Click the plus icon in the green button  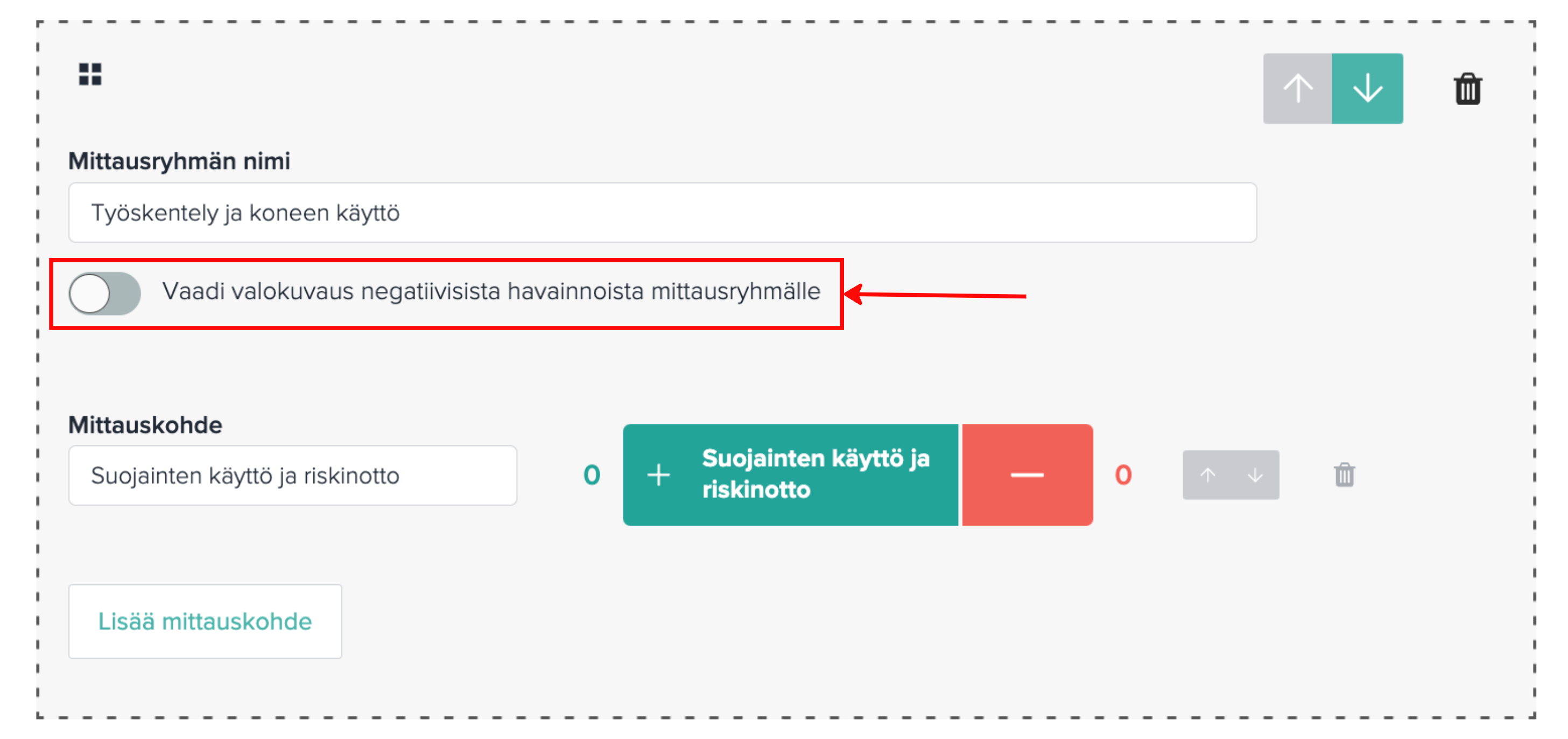point(658,475)
